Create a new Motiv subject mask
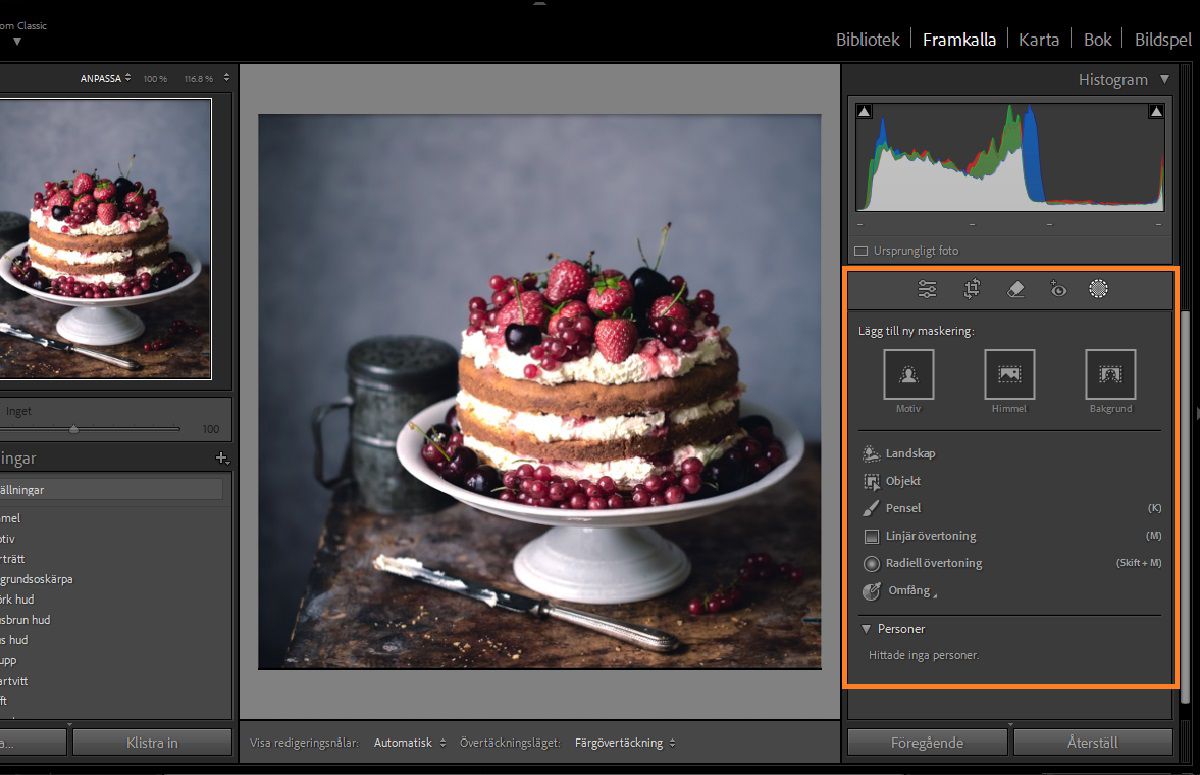Screen dimensions: 1200x775 pos(908,375)
